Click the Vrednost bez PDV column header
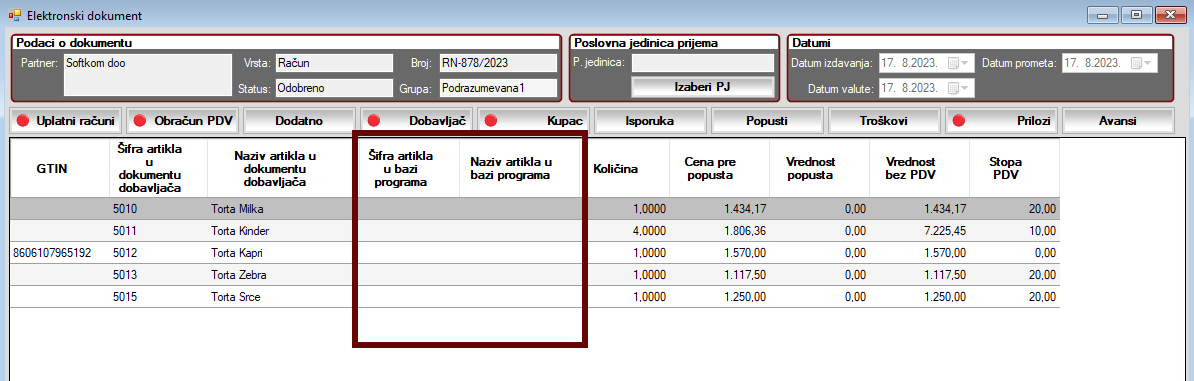The height and width of the screenshot is (381, 1194). tap(919, 168)
